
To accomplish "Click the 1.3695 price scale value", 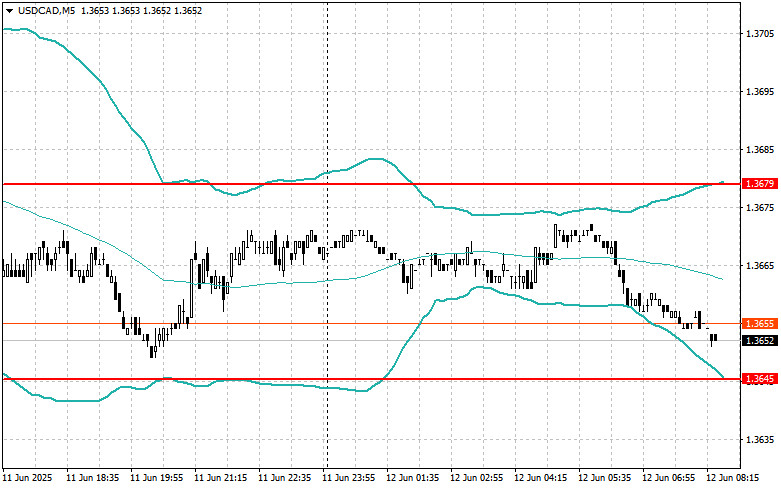I will [761, 92].
